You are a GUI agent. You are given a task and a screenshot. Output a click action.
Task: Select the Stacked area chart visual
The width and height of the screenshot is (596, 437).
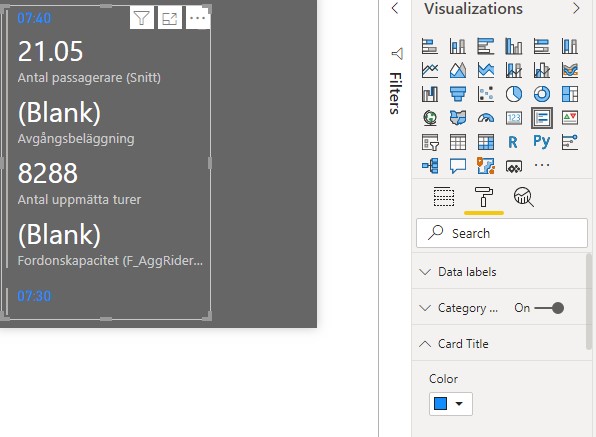486,70
